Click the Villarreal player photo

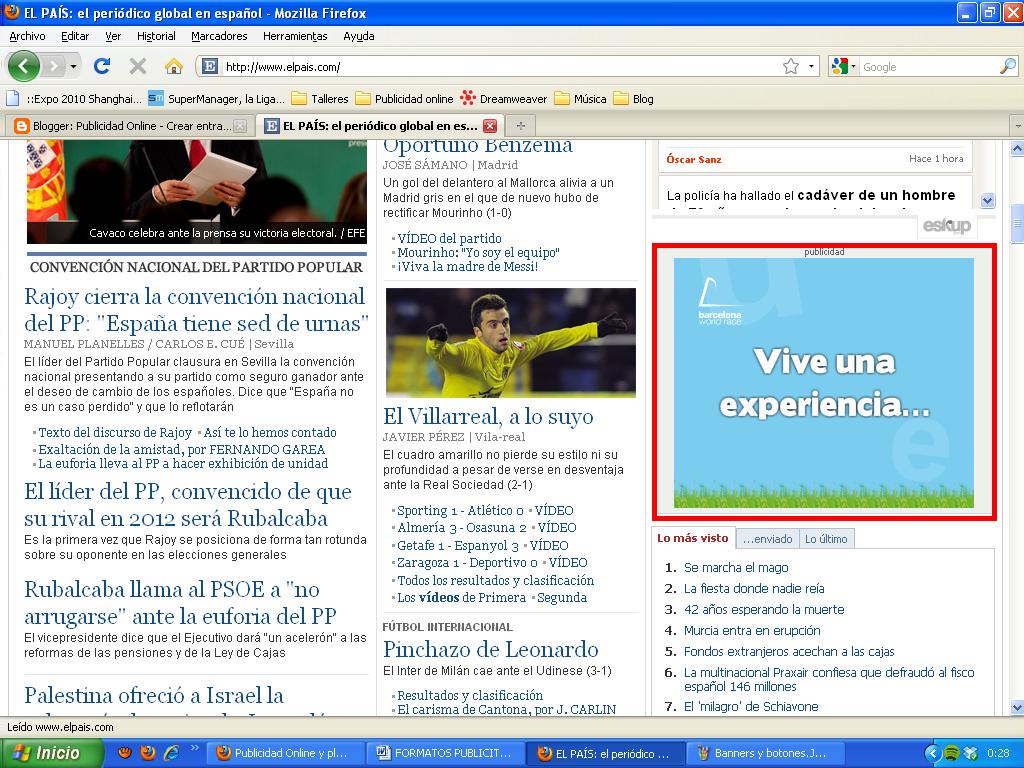pyautogui.click(x=511, y=343)
